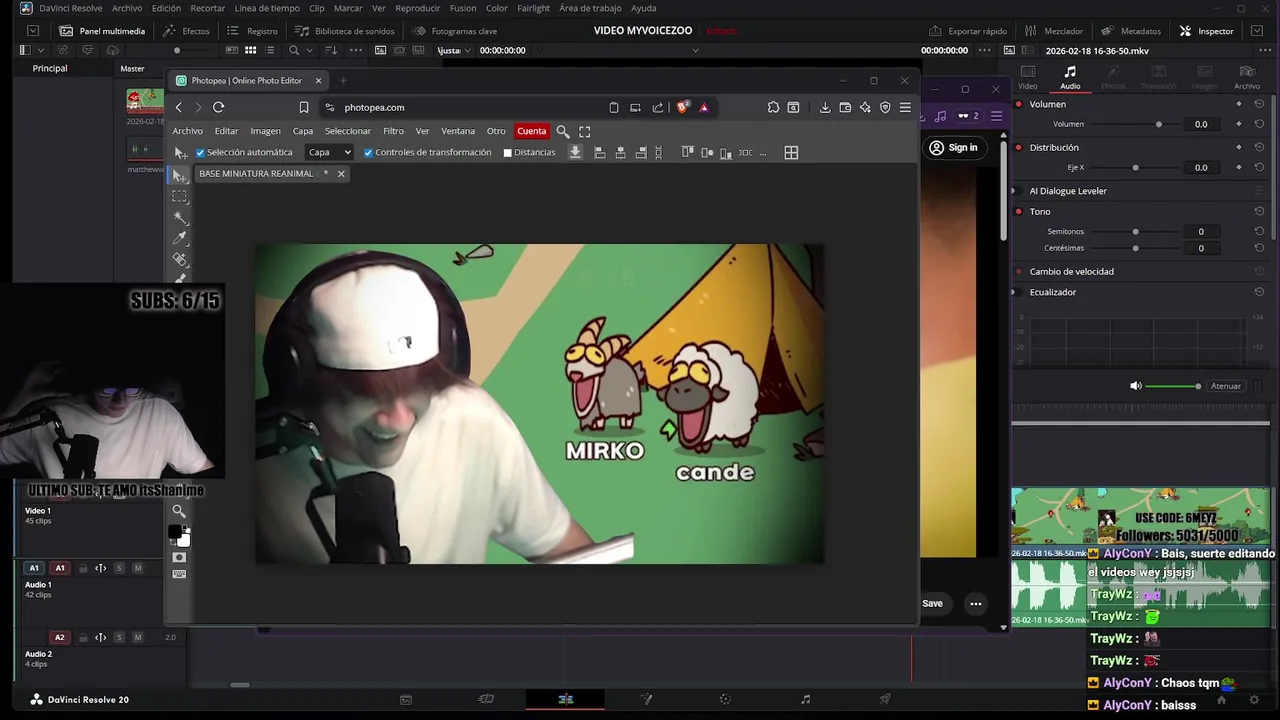Reset the Volumen section in Inspector
Image resolution: width=1280 pixels, height=720 pixels.
(x=1259, y=104)
